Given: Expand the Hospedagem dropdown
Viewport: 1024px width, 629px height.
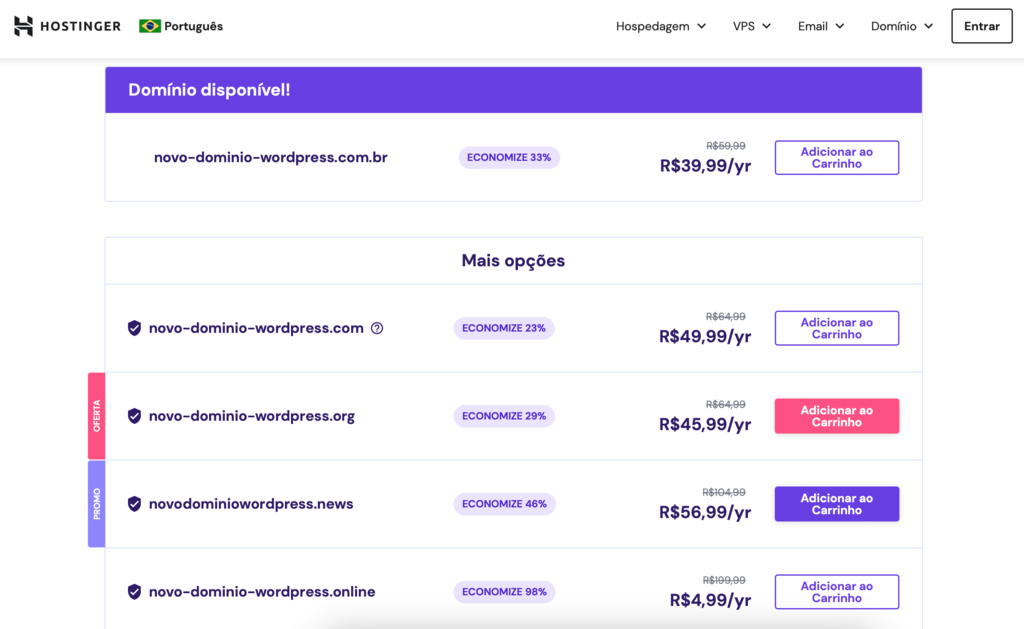Looking at the screenshot, I should click(x=660, y=26).
